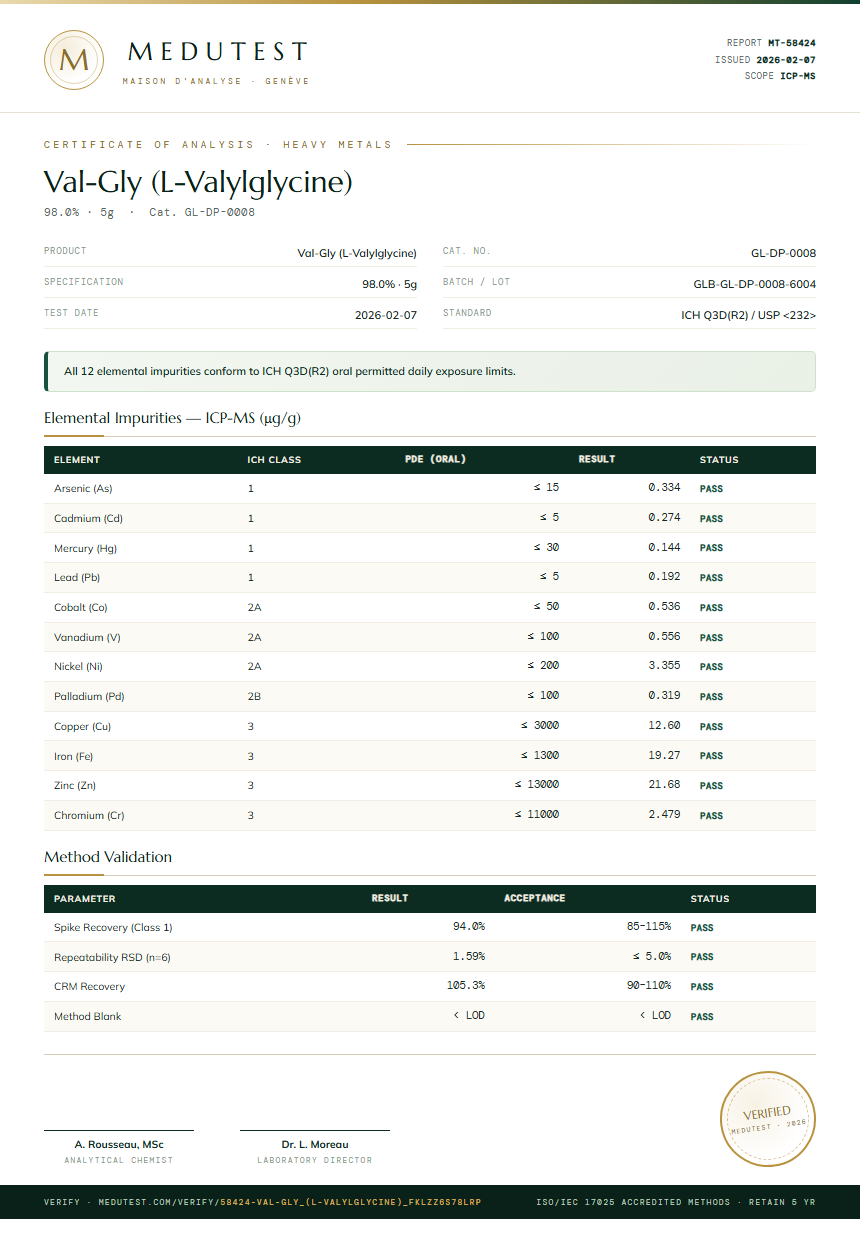Select the scope value ICP-MS

point(798,76)
